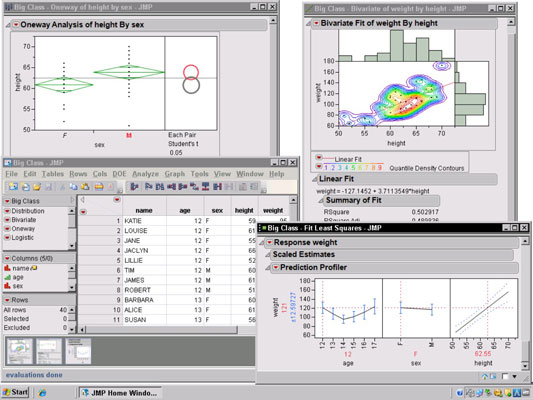Click the Fit Model analysis toolbar icon

(171, 186)
